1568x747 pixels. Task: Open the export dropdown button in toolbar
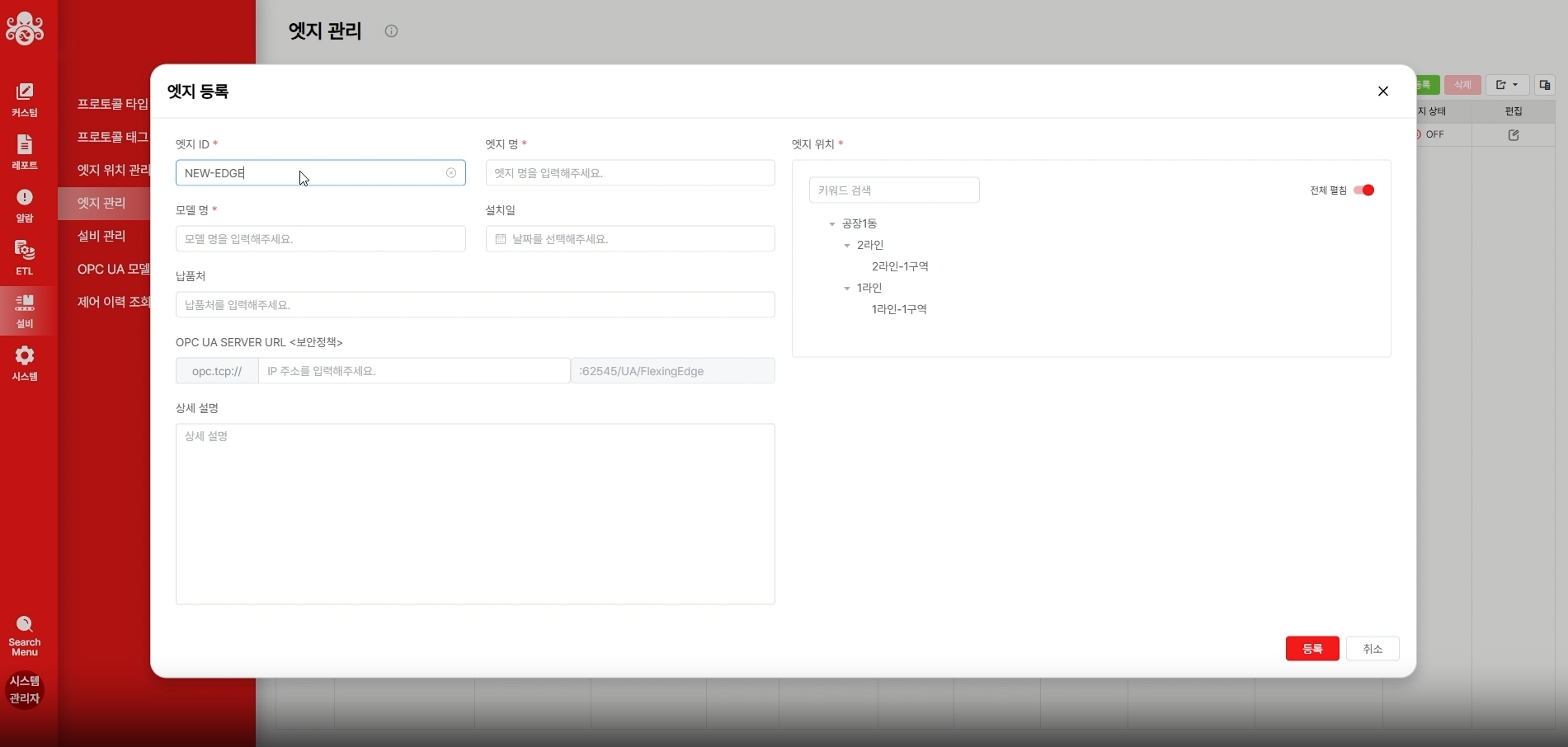tap(1507, 85)
